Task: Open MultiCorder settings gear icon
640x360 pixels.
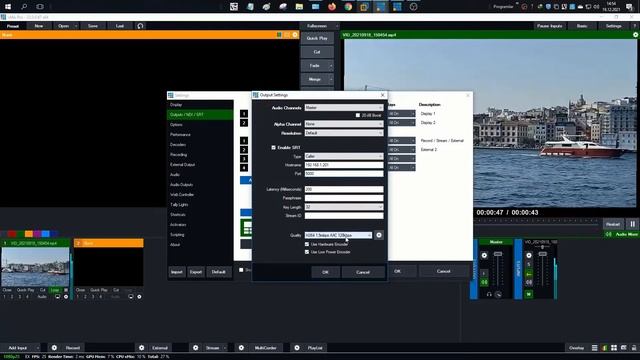Action: pyautogui.click(x=241, y=348)
